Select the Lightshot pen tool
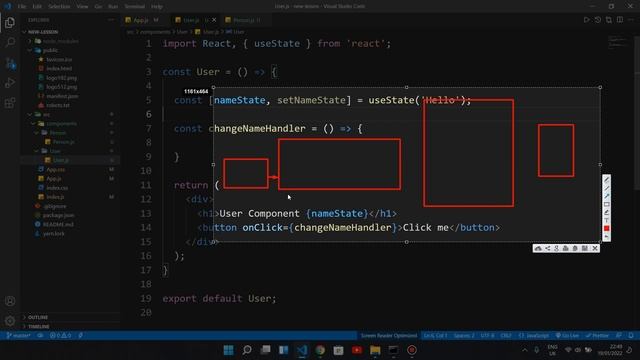The height and width of the screenshot is (360, 640). 607,180
